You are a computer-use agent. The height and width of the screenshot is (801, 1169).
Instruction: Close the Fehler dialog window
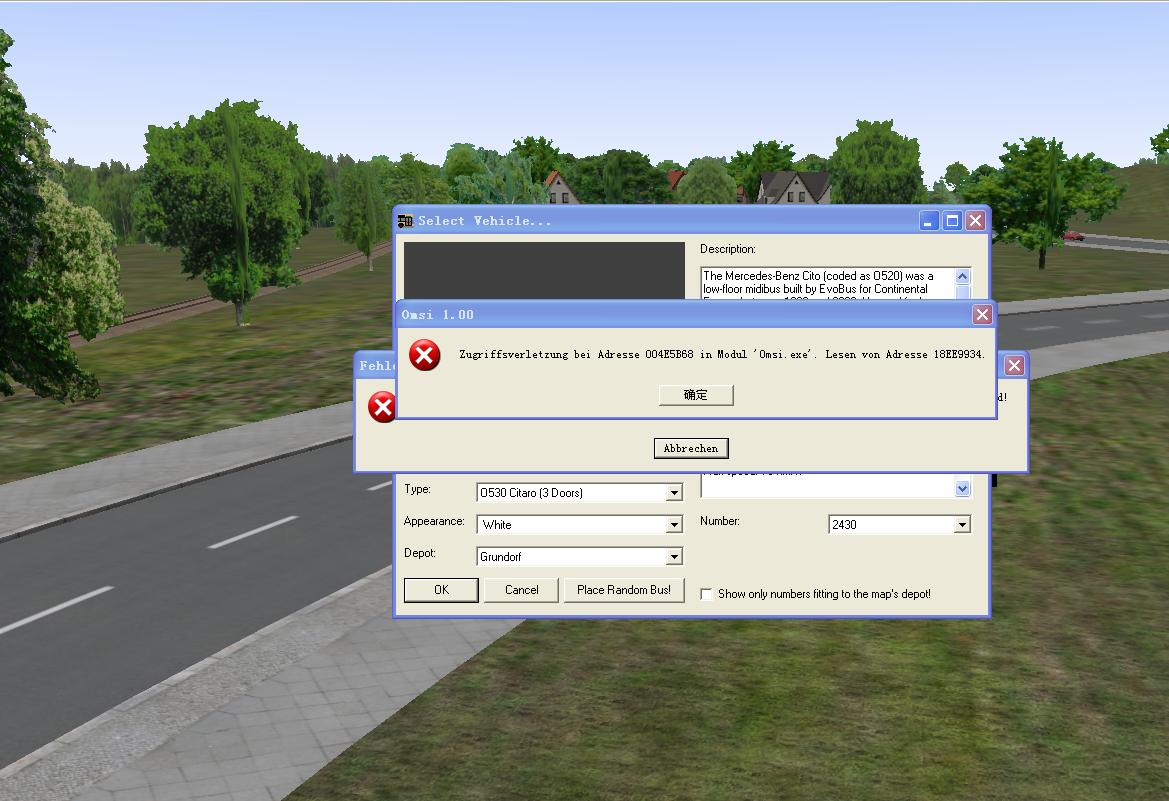1014,365
